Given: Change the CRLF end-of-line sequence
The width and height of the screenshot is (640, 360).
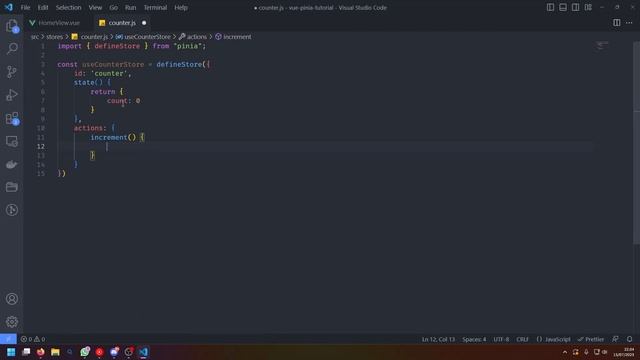Looking at the screenshot, I should 522,339.
